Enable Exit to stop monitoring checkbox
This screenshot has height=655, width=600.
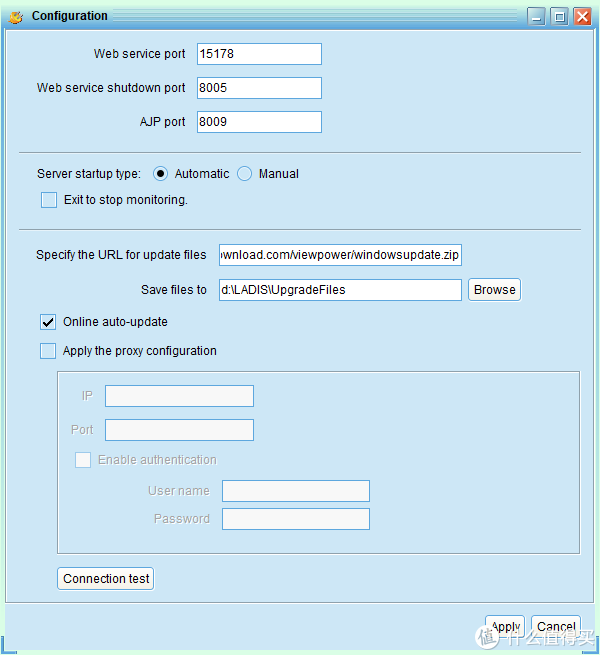[49, 200]
